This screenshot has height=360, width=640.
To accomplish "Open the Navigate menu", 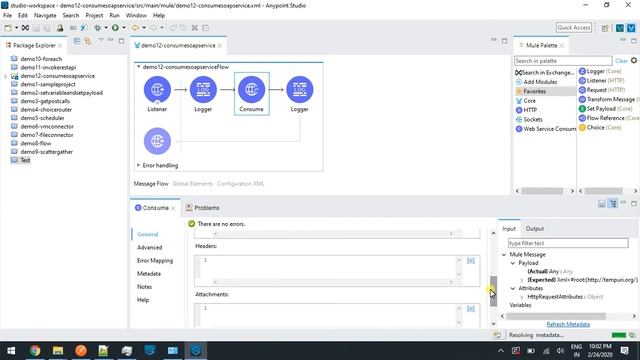I will coord(45,16).
